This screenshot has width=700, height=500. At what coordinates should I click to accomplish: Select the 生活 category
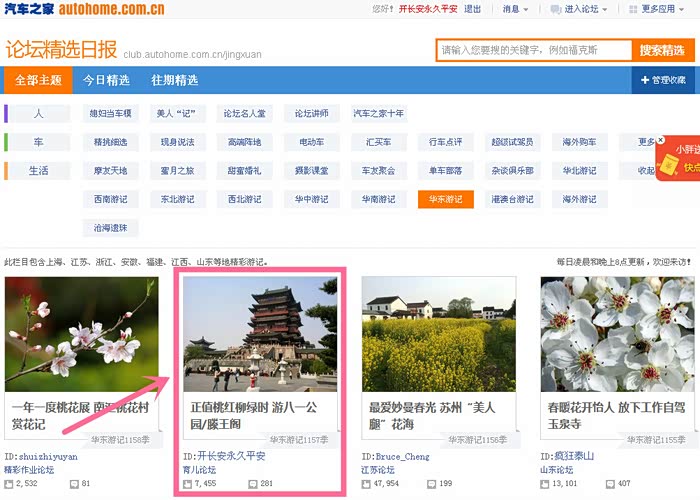(x=39, y=171)
